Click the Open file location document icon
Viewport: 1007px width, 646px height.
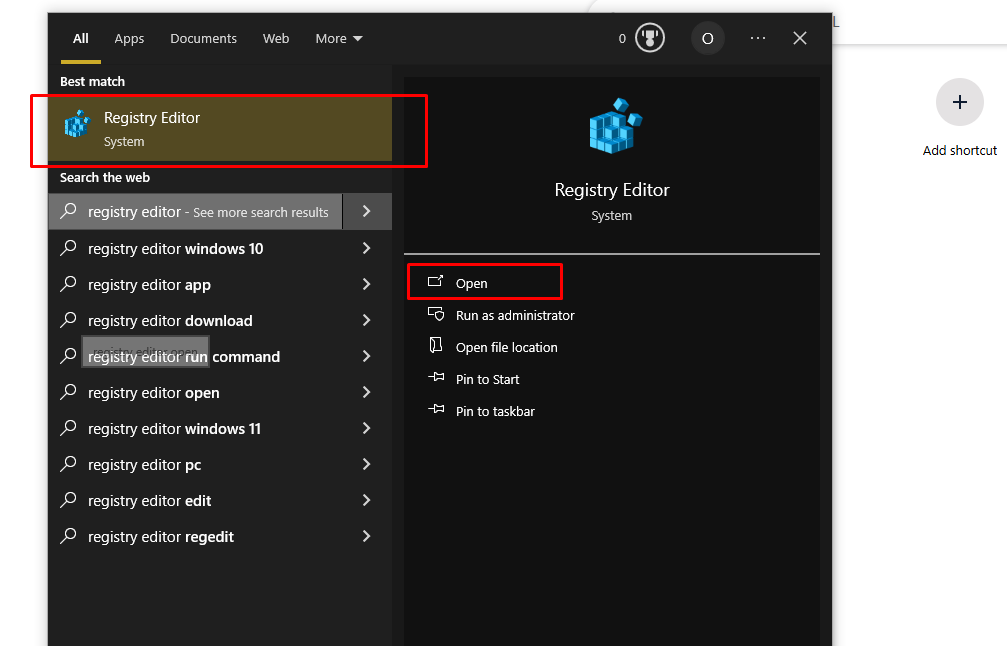436,345
